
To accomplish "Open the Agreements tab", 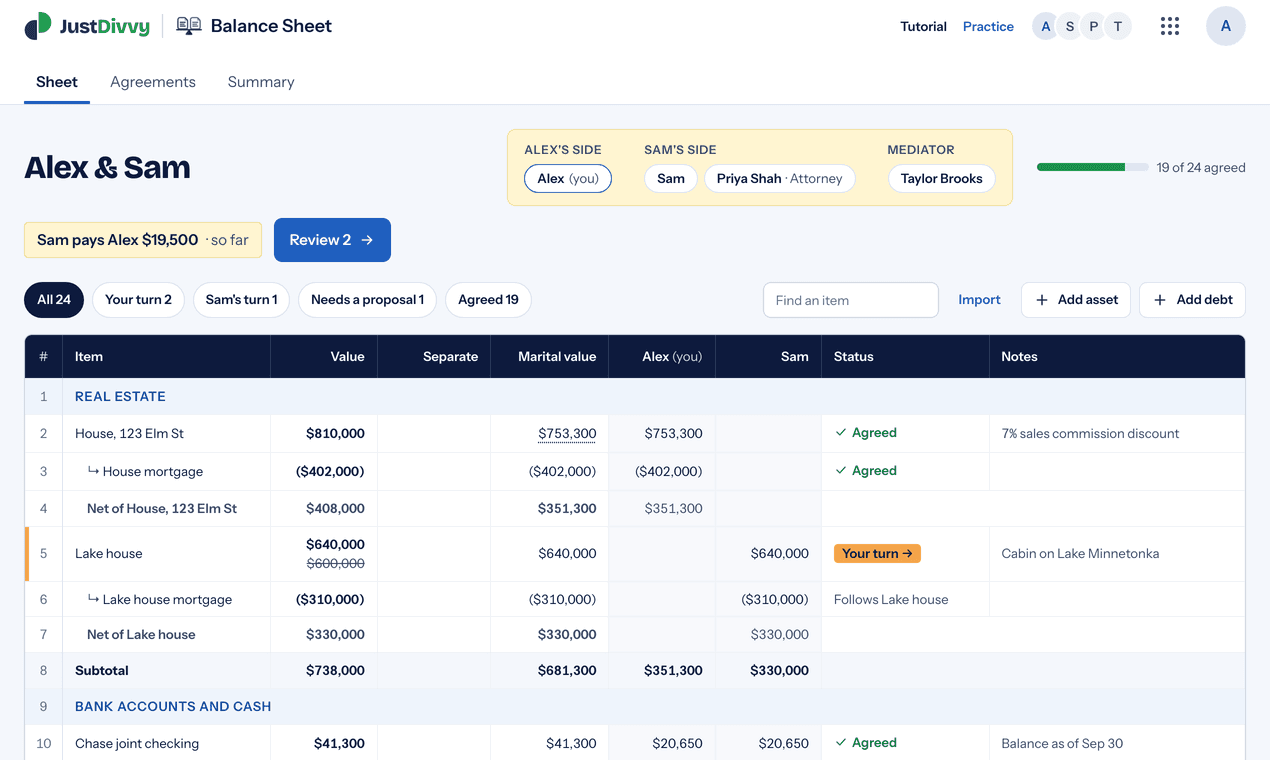I will tap(153, 82).
